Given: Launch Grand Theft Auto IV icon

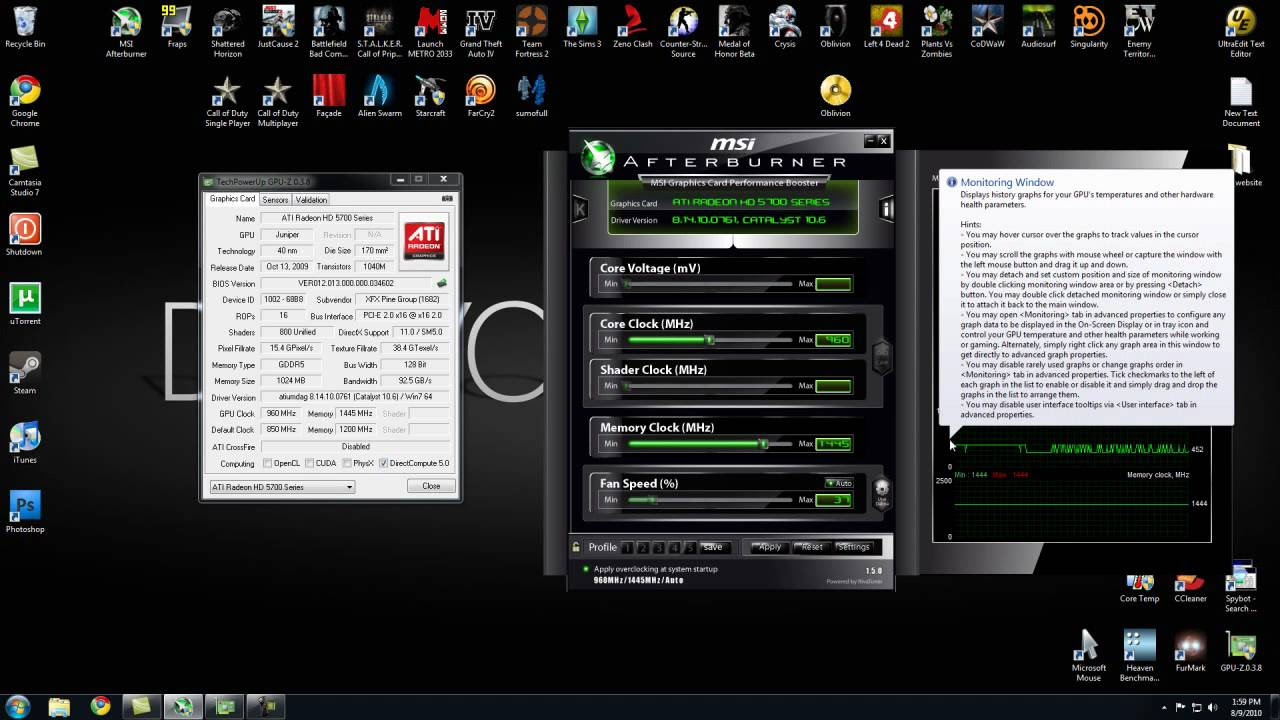Looking at the screenshot, I should (481, 33).
